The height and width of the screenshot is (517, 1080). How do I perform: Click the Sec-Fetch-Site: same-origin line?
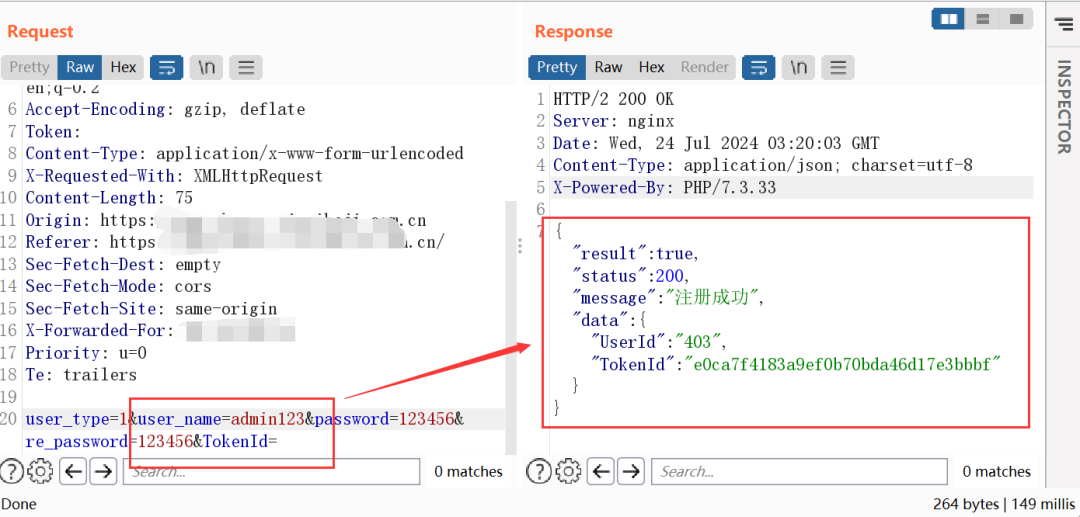151,308
